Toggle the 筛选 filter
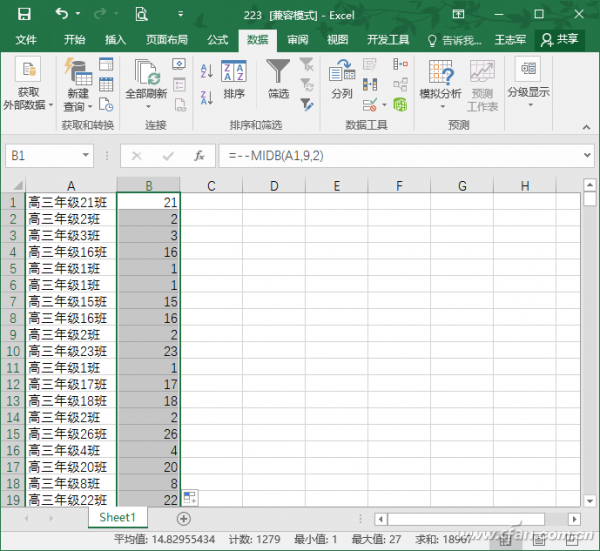This screenshot has width=600, height=551. pyautogui.click(x=278, y=79)
